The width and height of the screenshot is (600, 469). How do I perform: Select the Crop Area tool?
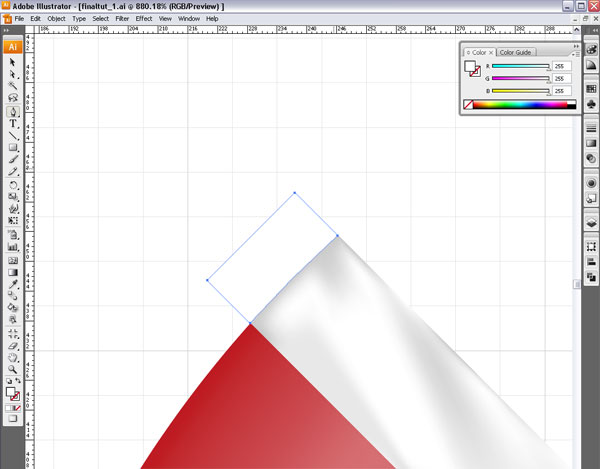[13, 334]
